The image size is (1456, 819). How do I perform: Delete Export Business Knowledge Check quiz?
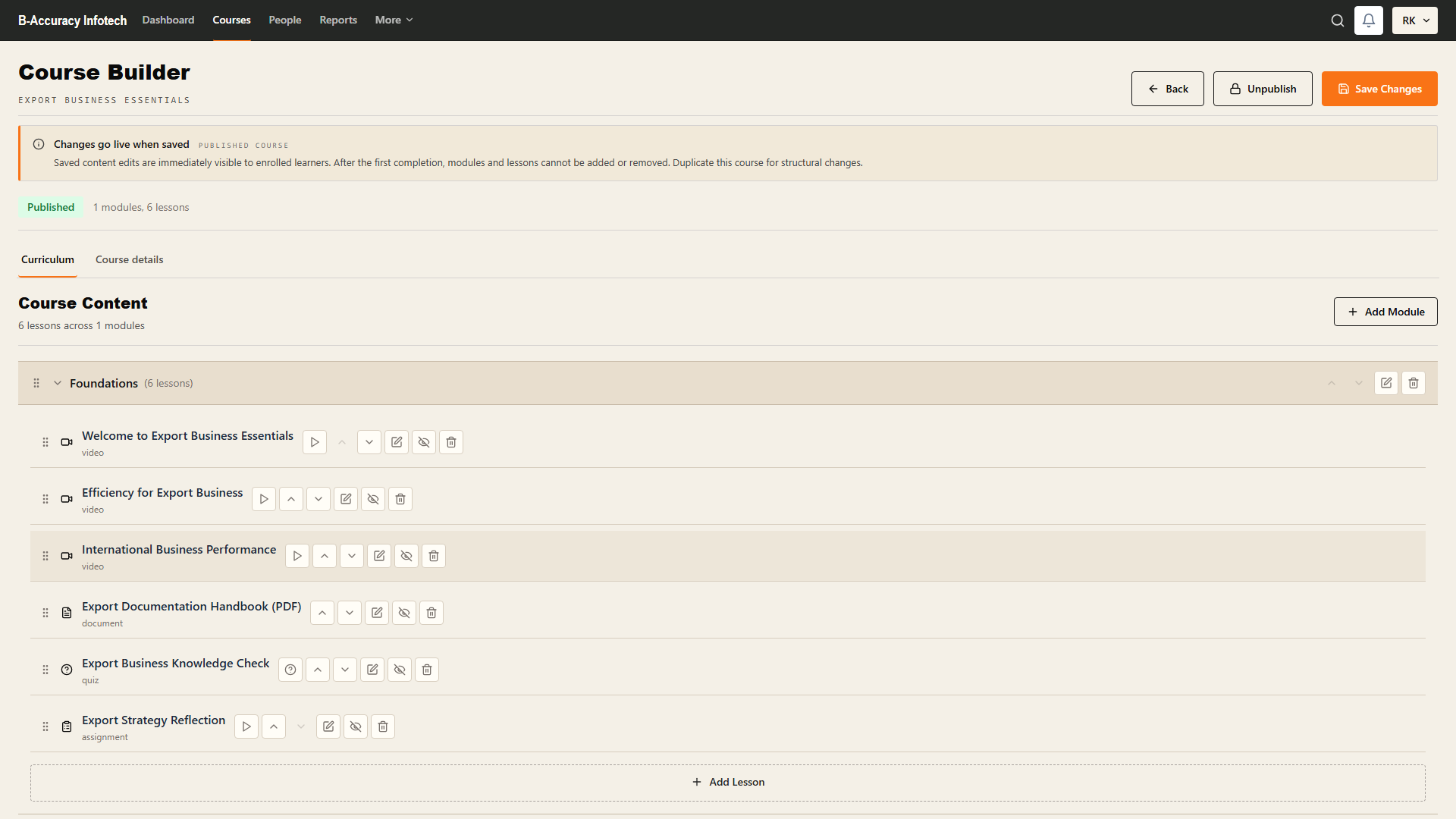427,670
